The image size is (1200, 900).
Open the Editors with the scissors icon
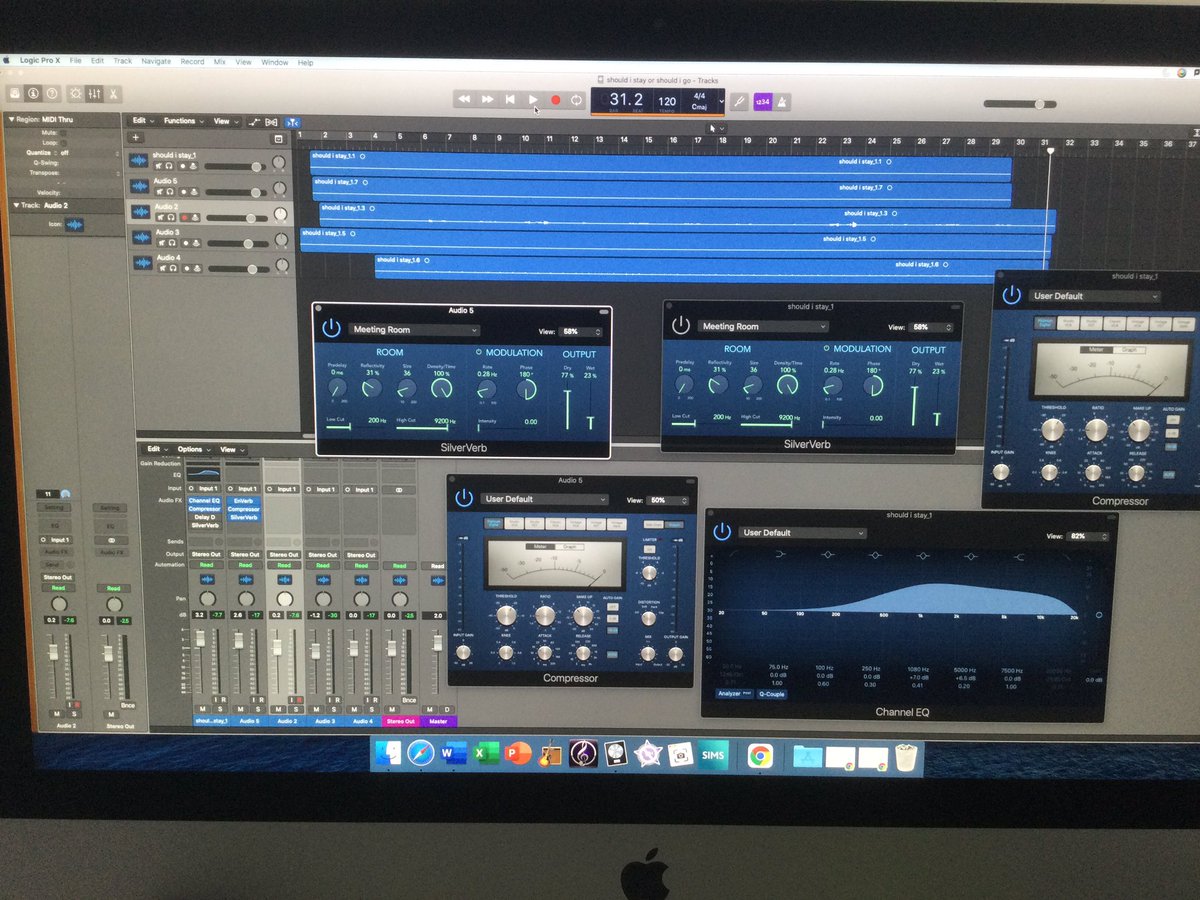114,94
